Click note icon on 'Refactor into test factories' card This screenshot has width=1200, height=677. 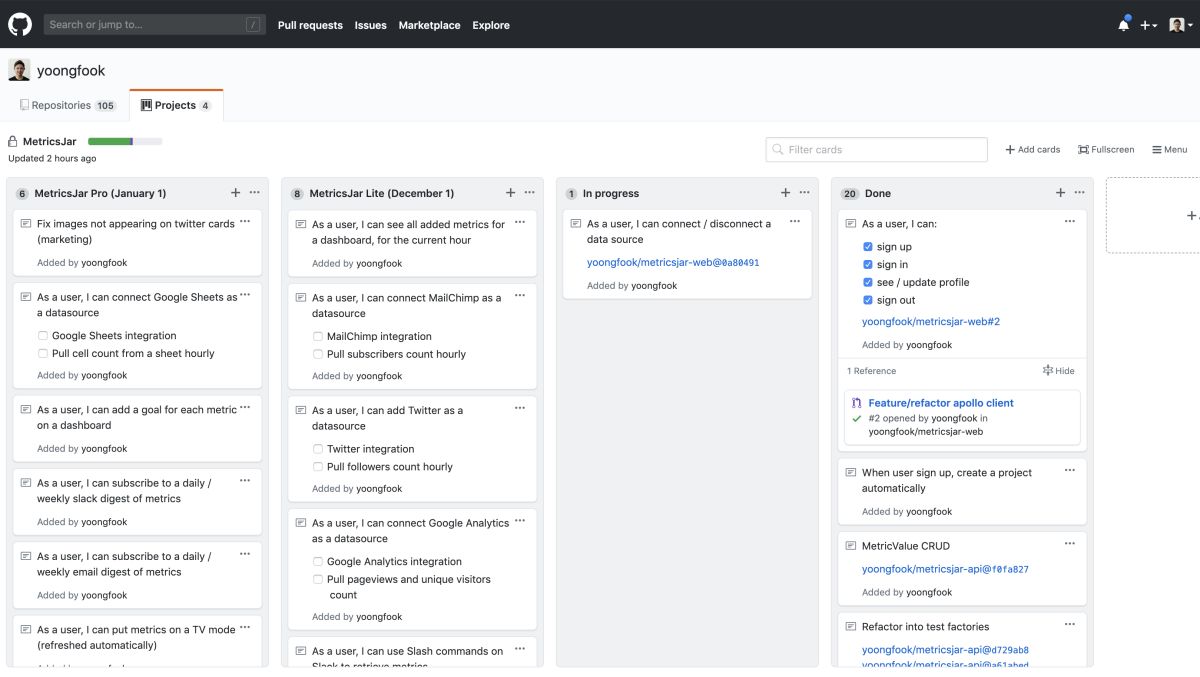pos(851,627)
